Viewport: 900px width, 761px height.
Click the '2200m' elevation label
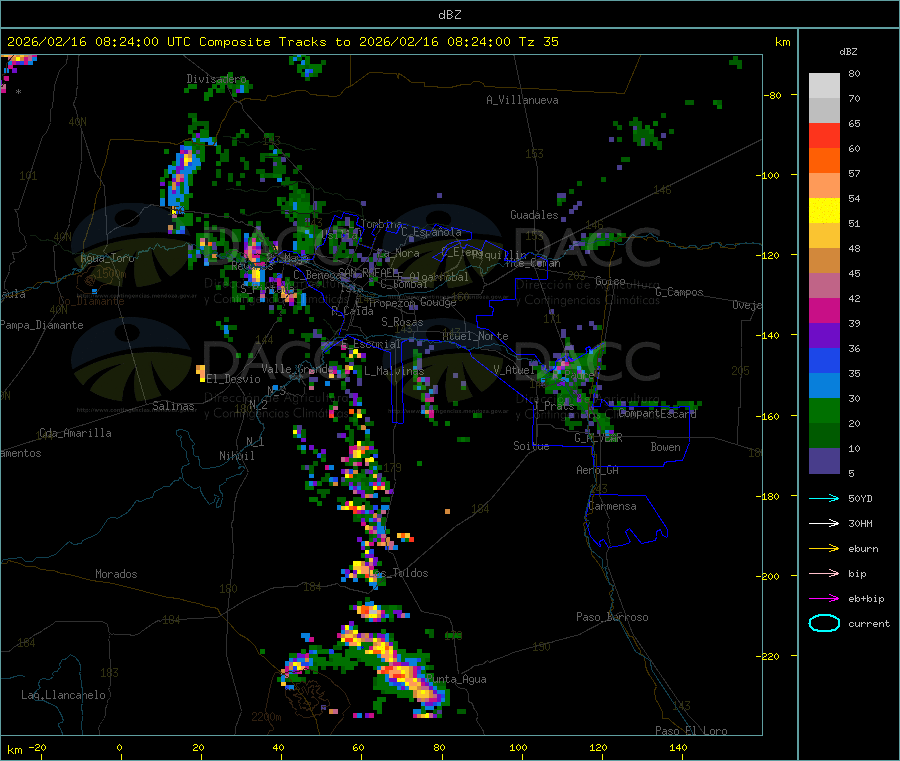click(x=266, y=717)
